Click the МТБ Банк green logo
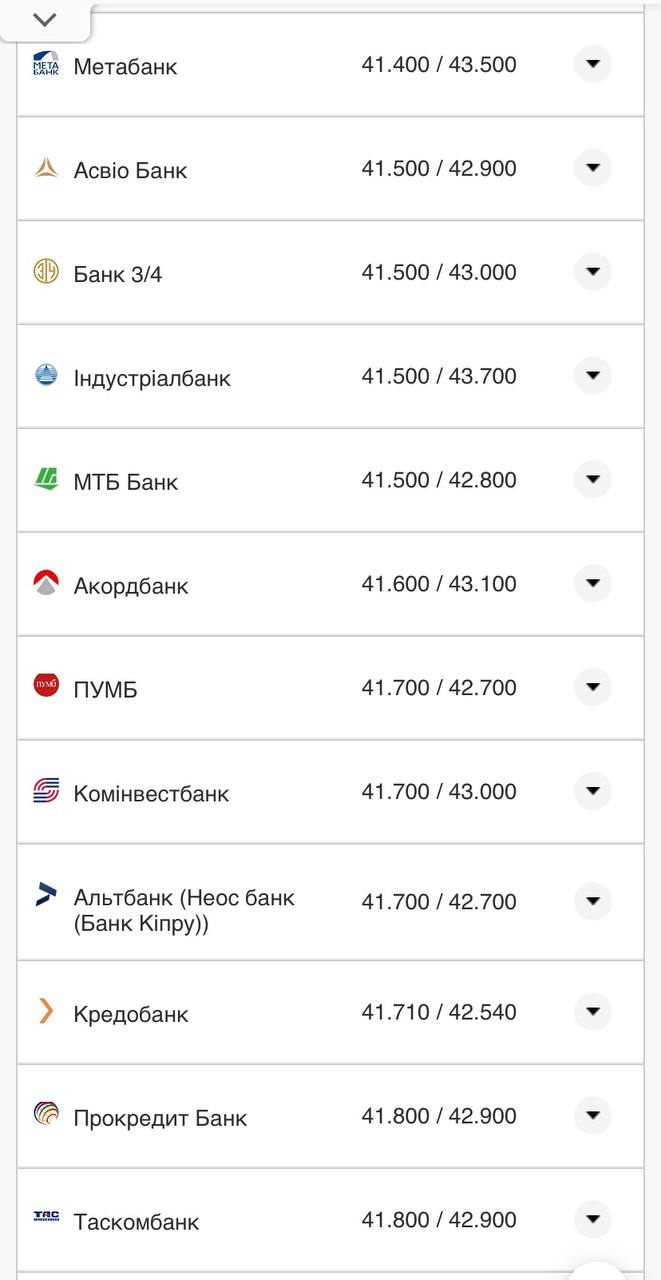This screenshot has width=661, height=1280. point(46,480)
